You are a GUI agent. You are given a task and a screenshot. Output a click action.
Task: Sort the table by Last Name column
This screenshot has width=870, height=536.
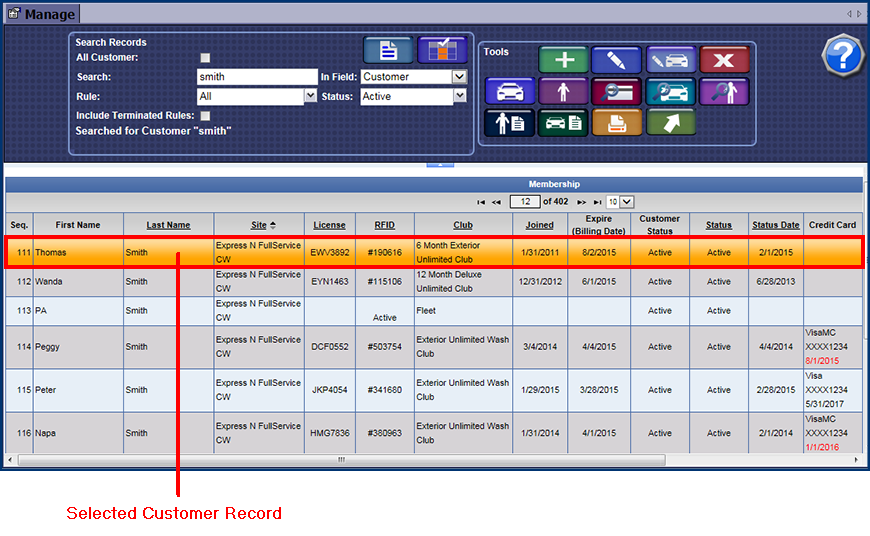pos(168,225)
